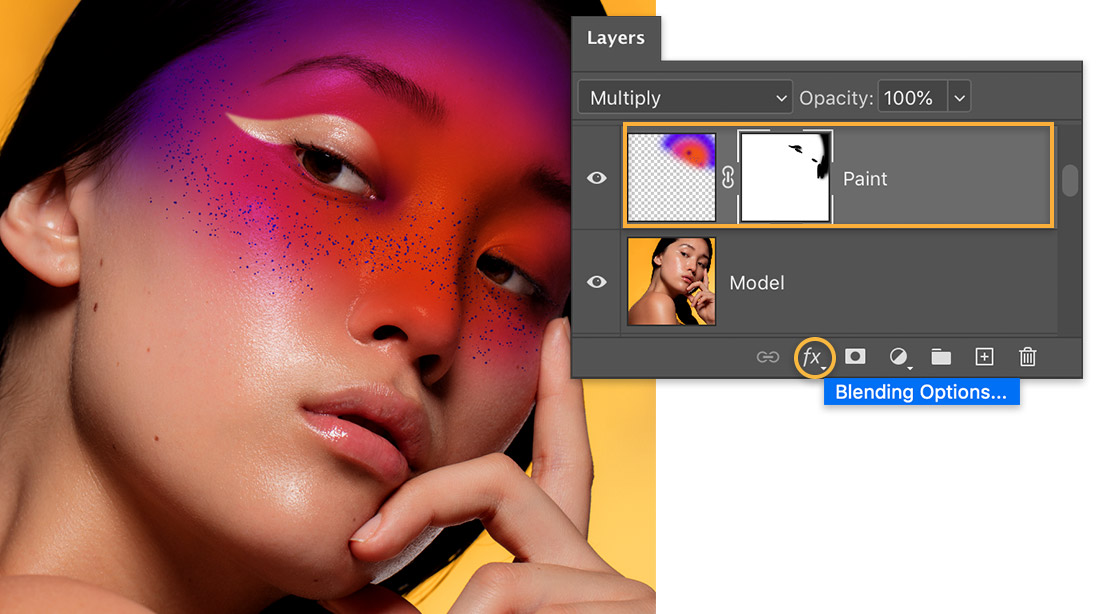Hide the Model layer
Viewport: 1100px width, 614px height.
click(596, 281)
